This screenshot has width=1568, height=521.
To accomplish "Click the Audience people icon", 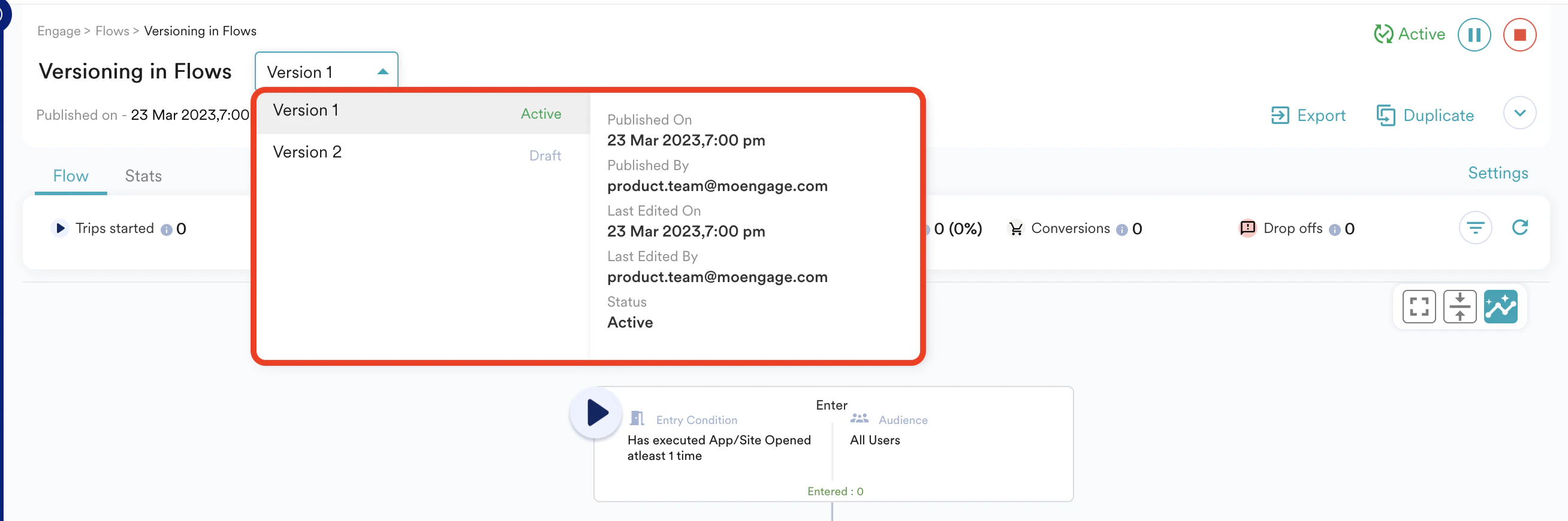I will (859, 418).
